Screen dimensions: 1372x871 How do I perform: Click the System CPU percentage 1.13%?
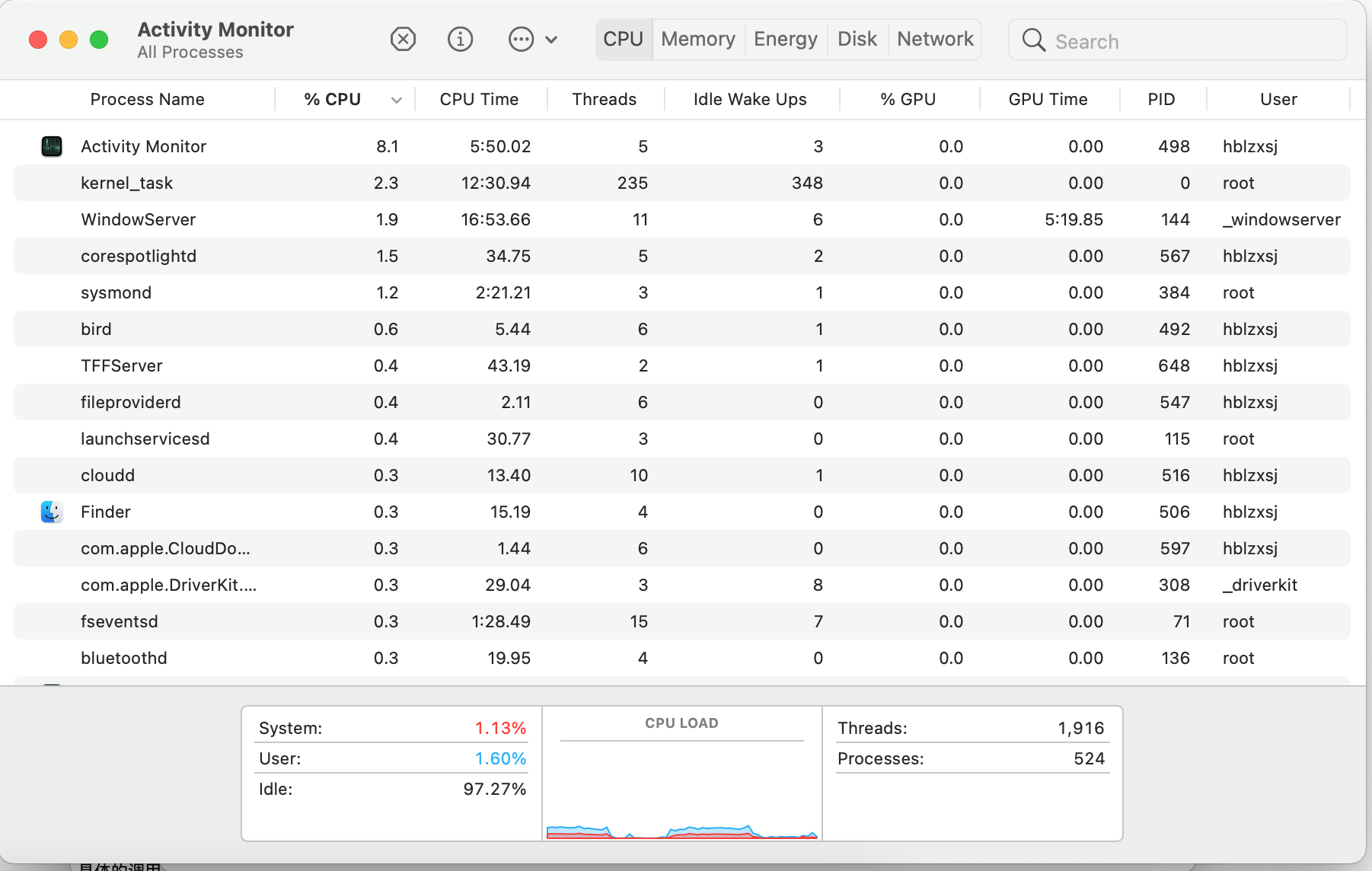coord(500,728)
